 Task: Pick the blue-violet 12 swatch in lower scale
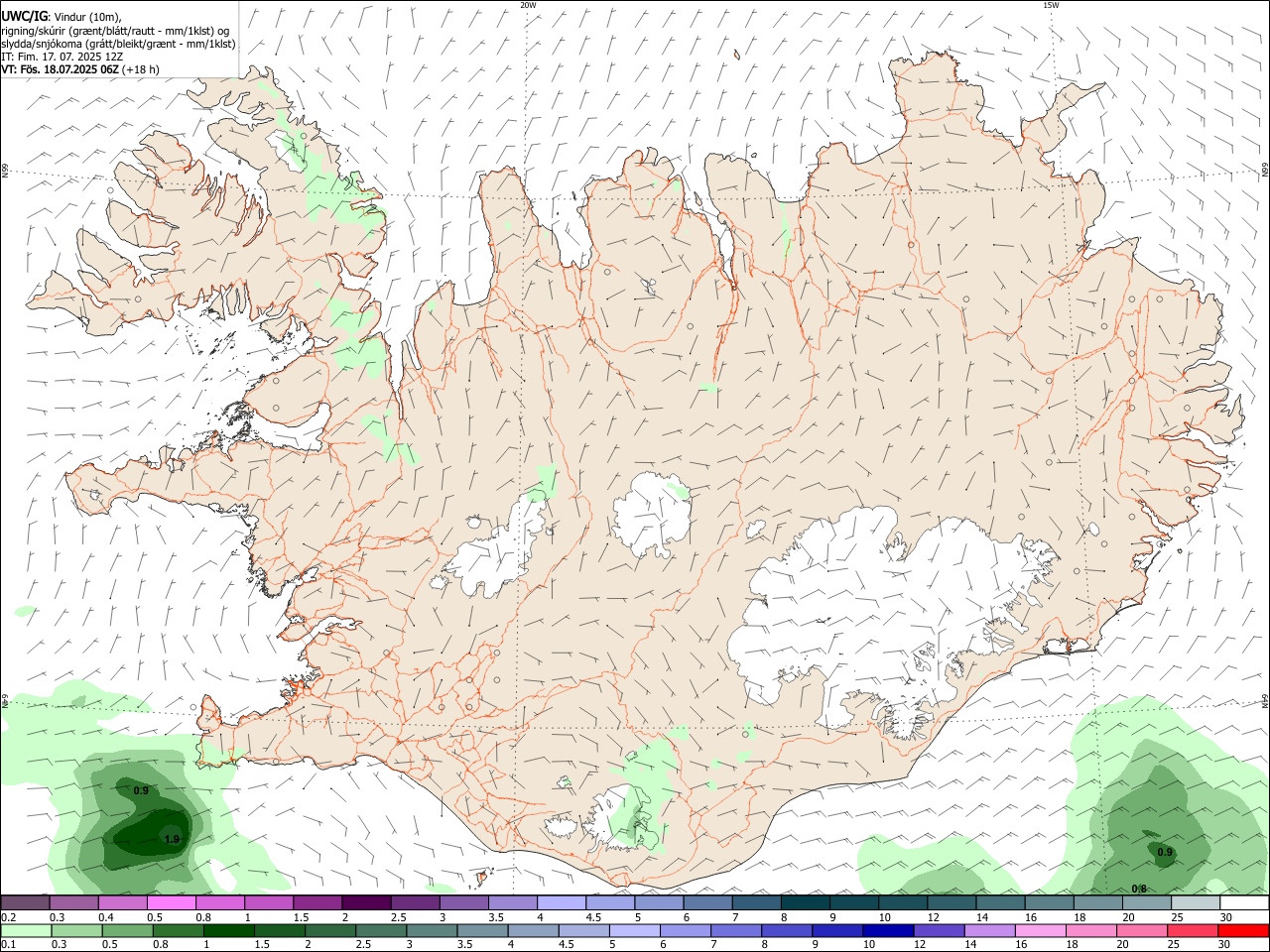(x=939, y=930)
